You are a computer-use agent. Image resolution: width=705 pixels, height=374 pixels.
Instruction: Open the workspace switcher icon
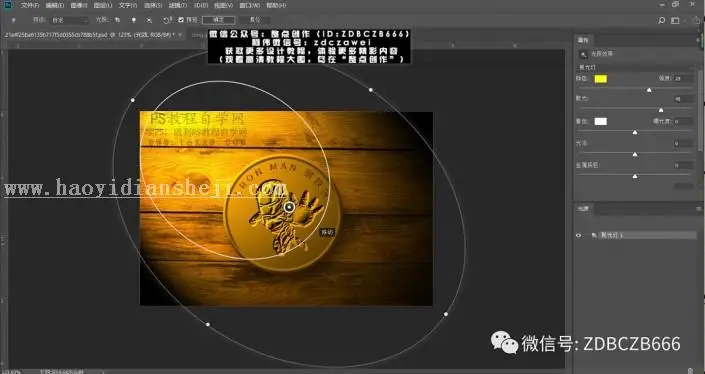(675, 20)
